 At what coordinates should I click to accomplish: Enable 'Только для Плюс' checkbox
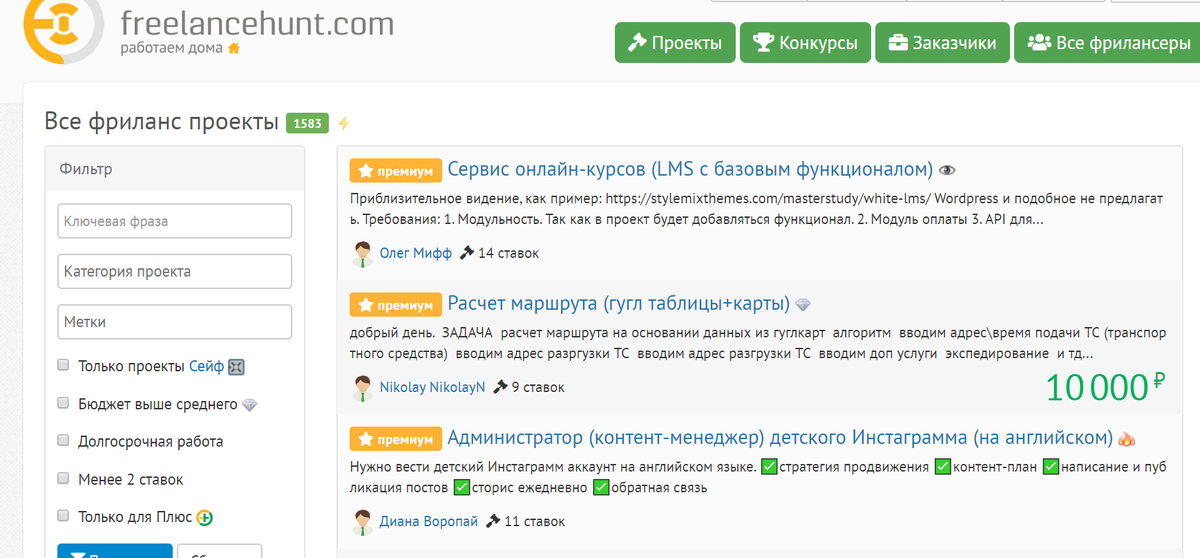pos(64,517)
